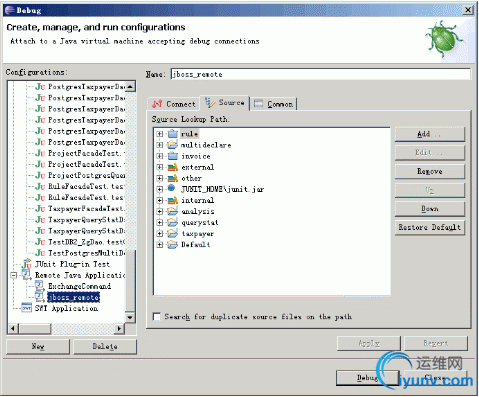Click the ProjectPostgresQue JUnit icon
Image resolution: width=479 pixels, height=397 pixels.
click(40, 175)
